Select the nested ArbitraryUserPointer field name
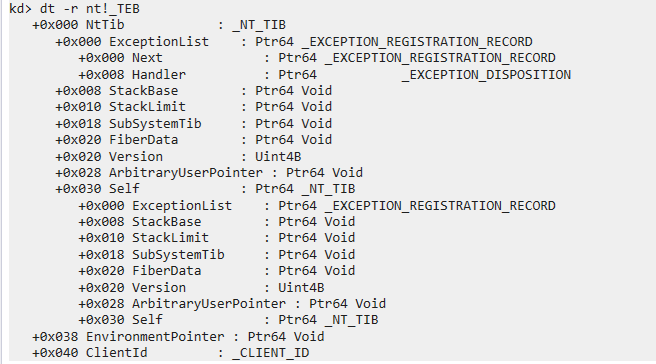The height and width of the screenshot is (364, 656). click(x=209, y=304)
